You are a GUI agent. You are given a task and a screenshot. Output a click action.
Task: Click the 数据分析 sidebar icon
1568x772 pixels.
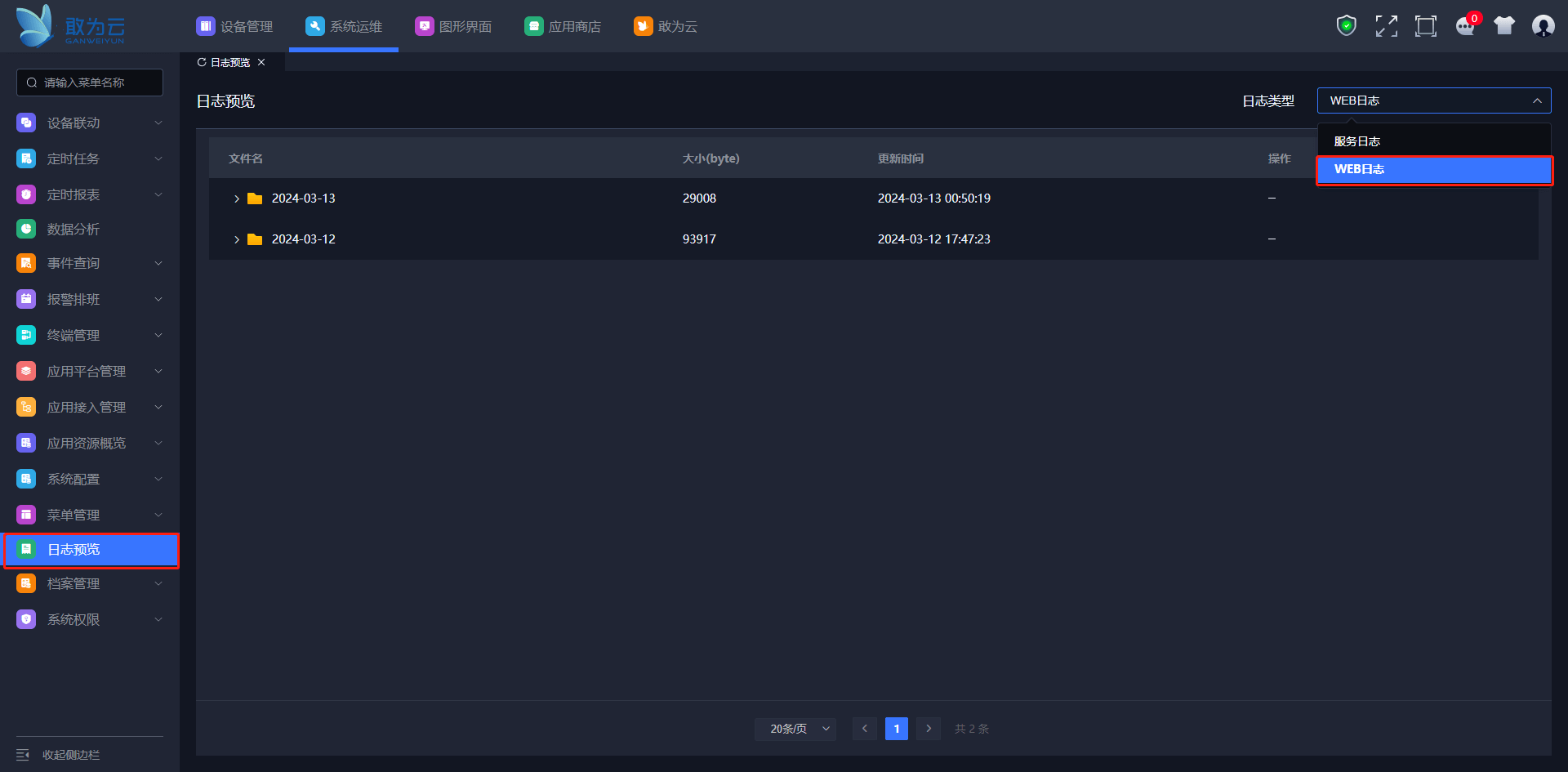[26, 229]
